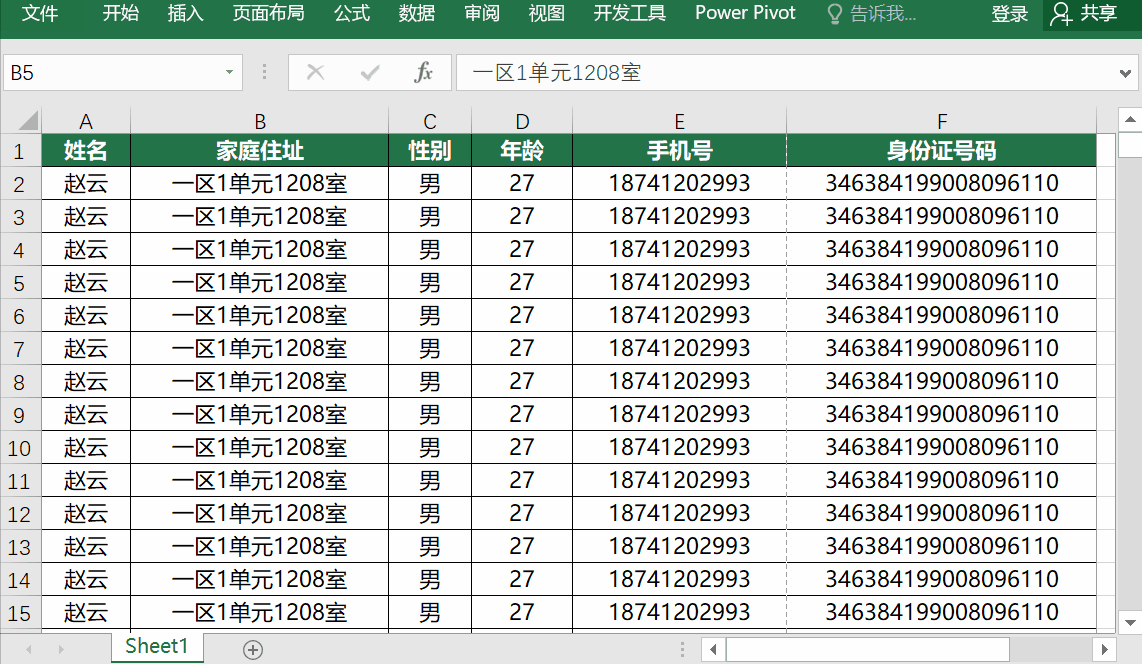Screen dimensions: 1142x664
Task: Switch to the 数据 ribbon tab
Action: [416, 14]
